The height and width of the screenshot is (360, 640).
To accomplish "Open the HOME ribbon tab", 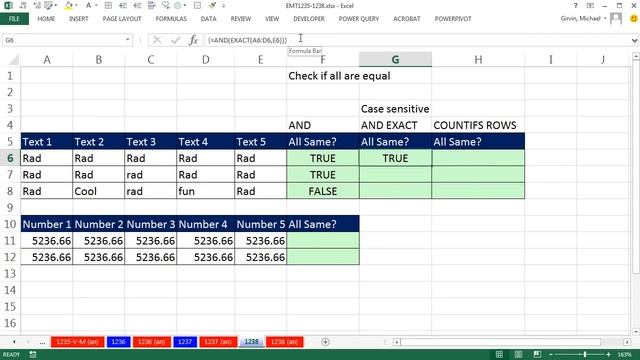I will tap(46, 19).
